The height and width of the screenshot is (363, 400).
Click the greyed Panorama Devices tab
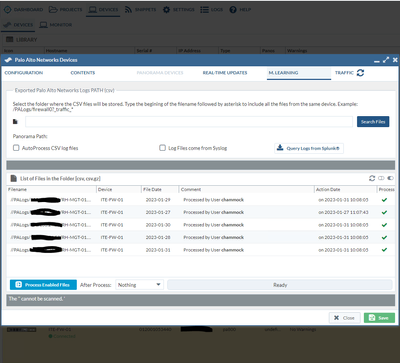point(160,73)
